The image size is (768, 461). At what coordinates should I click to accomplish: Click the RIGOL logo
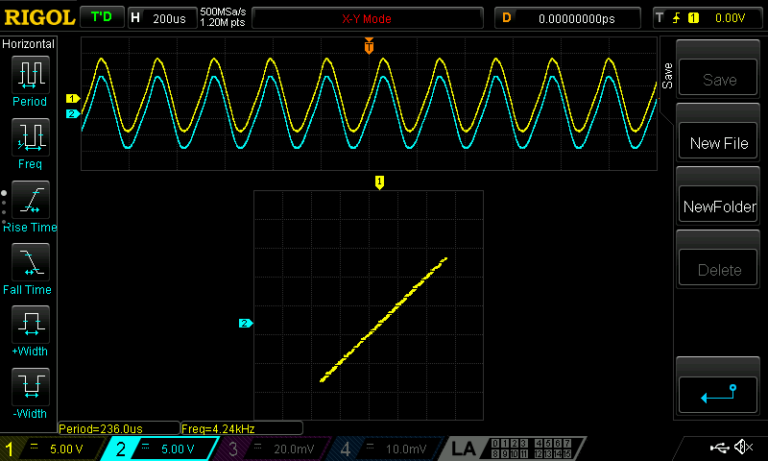[x=39, y=18]
